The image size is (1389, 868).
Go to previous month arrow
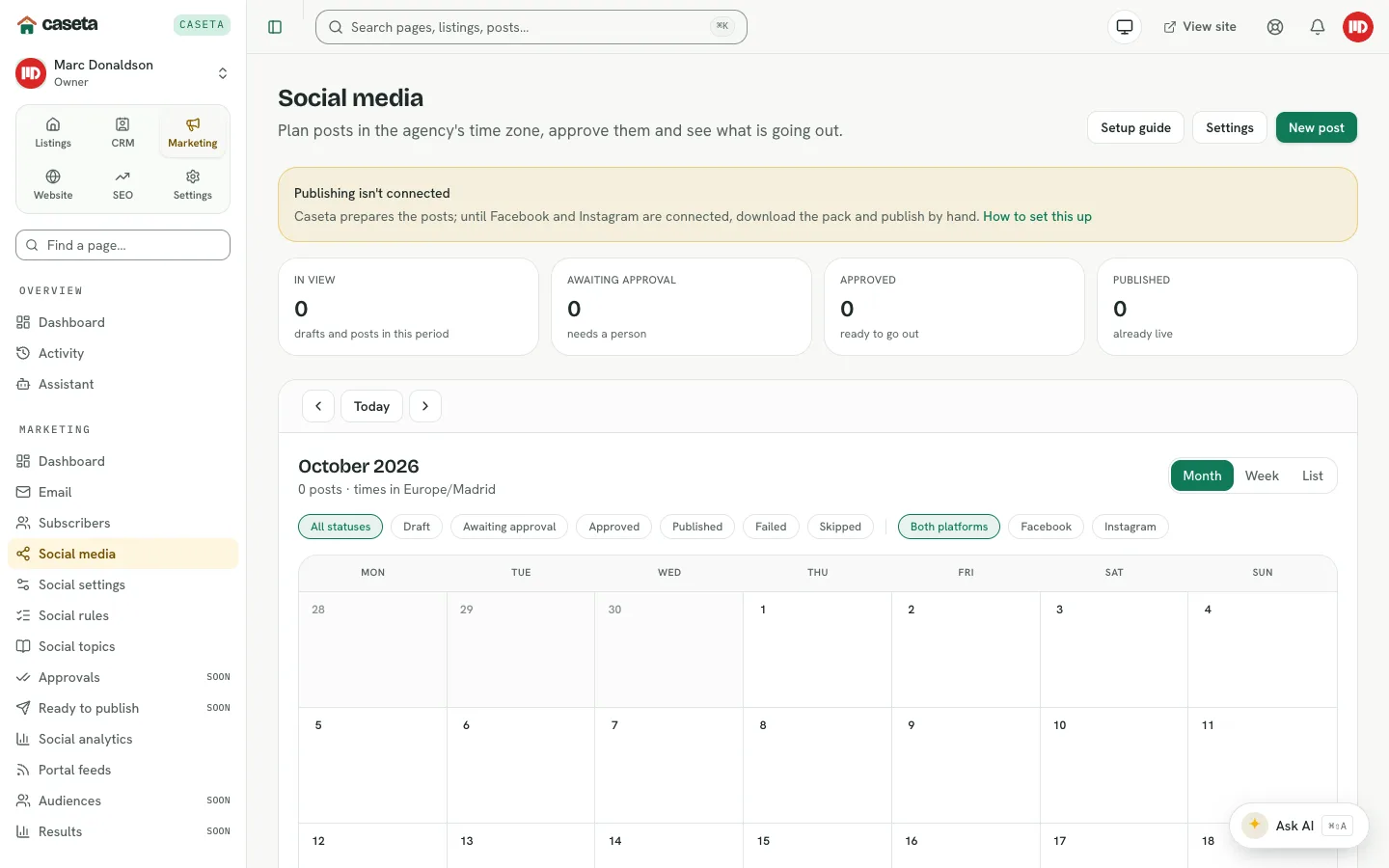pos(318,406)
